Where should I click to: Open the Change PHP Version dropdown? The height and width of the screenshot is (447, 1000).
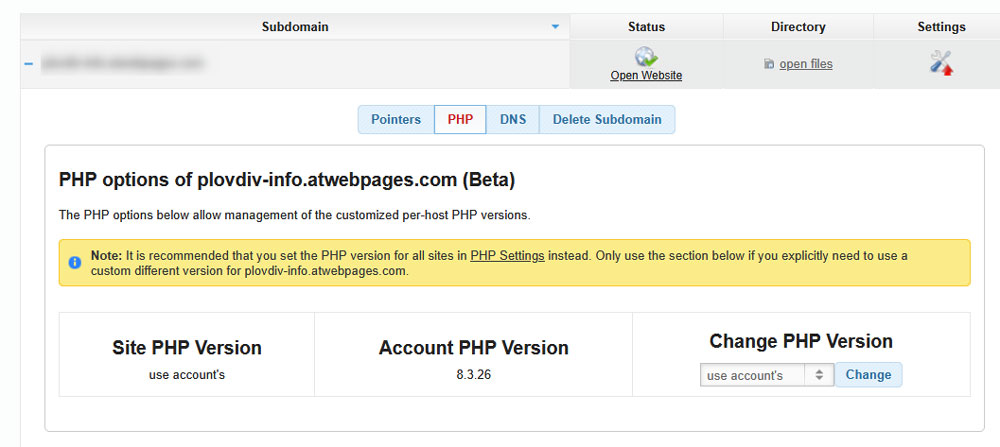[x=766, y=375]
